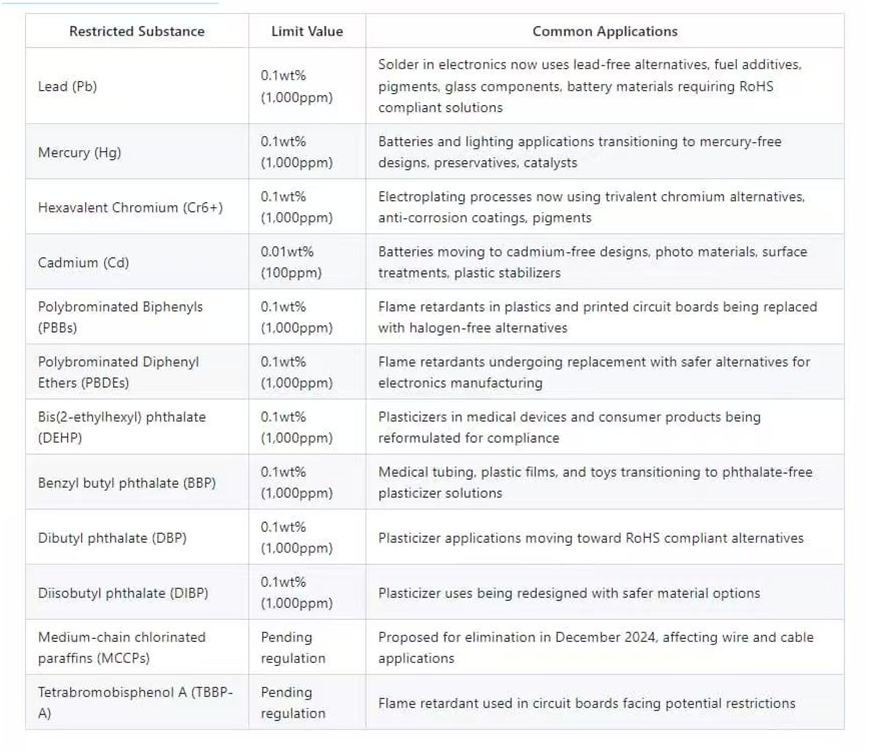The height and width of the screenshot is (752, 869).
Task: Click Medium-chain chlorinated paraffins (MCCPs) cell
Action: (121, 647)
